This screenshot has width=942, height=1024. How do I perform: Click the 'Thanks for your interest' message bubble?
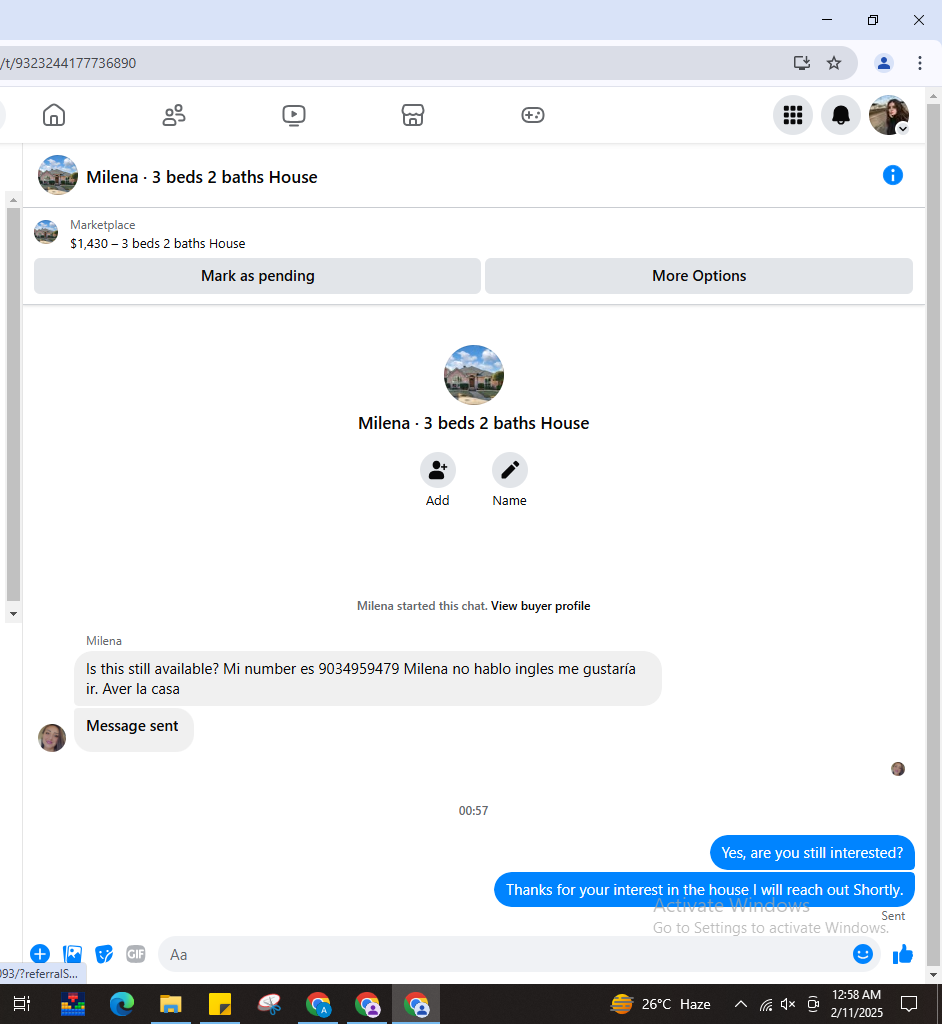(704, 889)
